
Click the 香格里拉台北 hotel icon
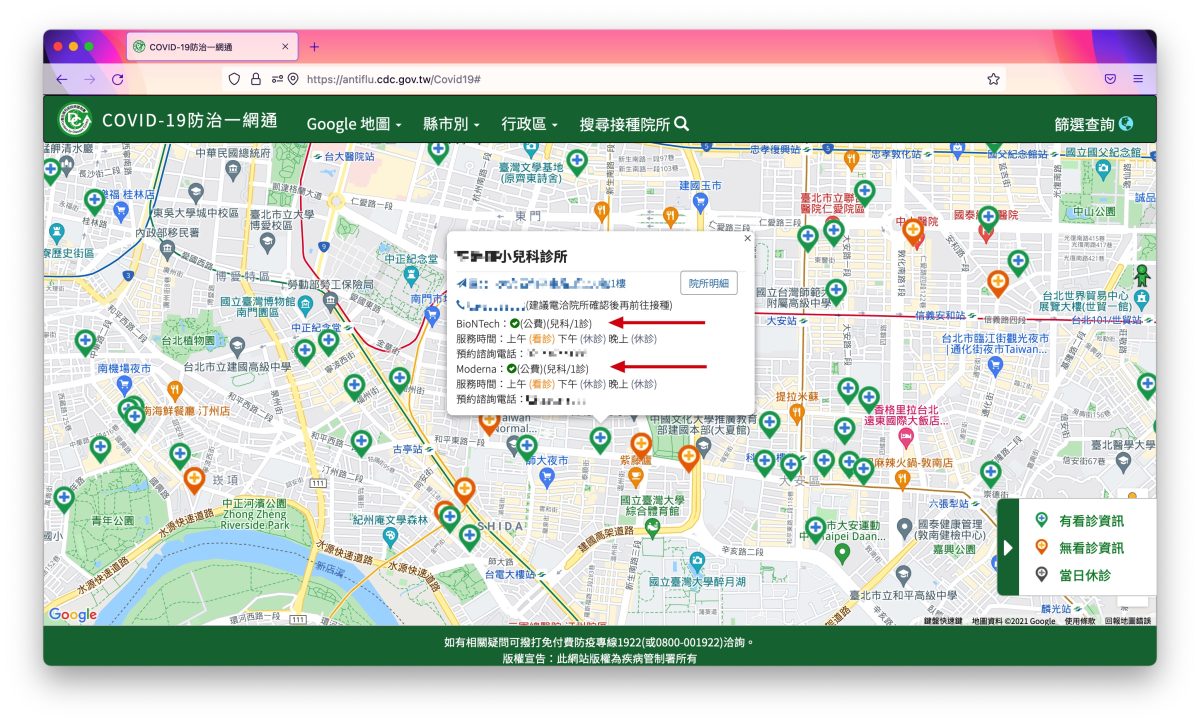click(x=908, y=439)
